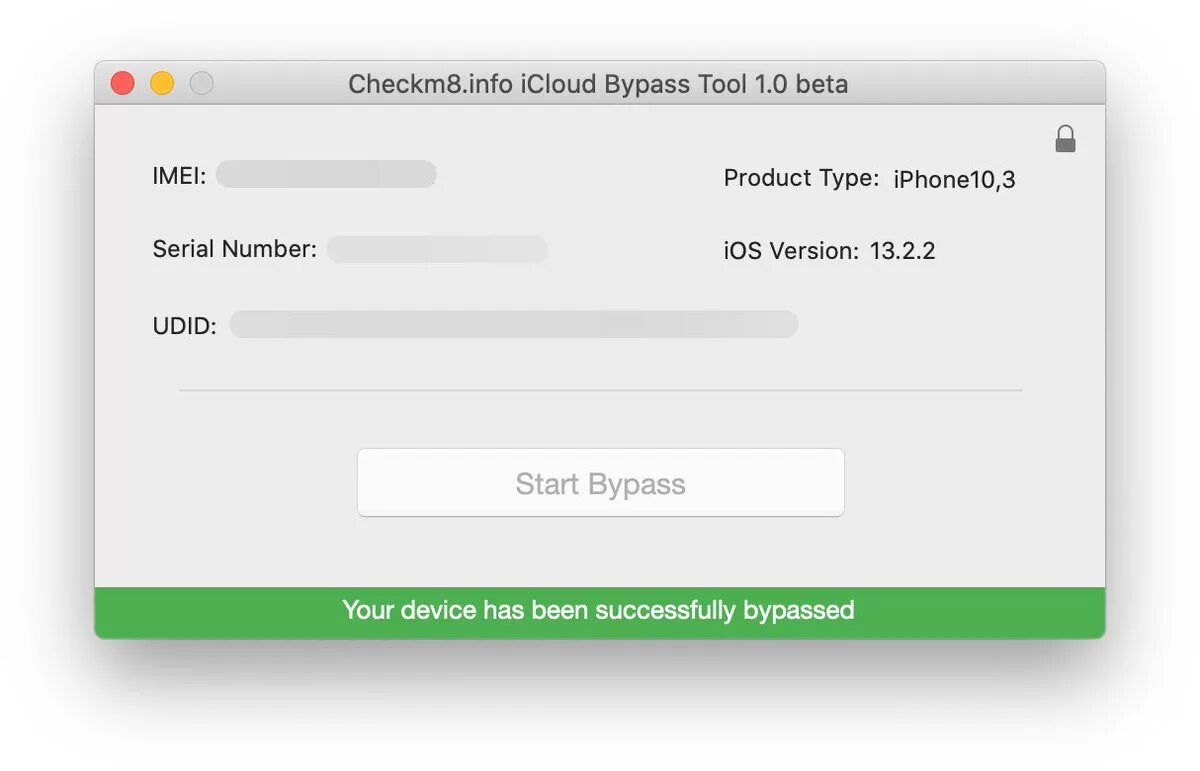The image size is (1200, 771).
Task: Minimize the window with the yellow button
Action: [x=162, y=84]
